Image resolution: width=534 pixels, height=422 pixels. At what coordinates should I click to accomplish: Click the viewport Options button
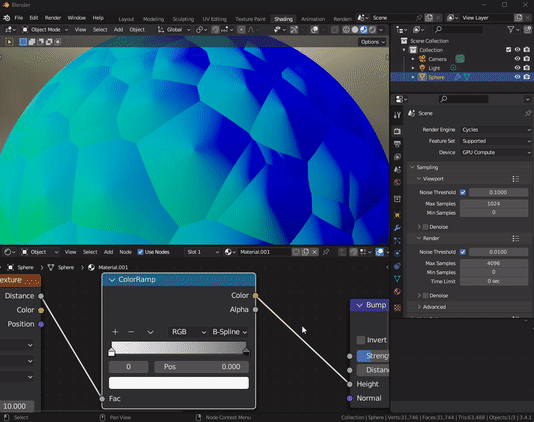coord(373,42)
